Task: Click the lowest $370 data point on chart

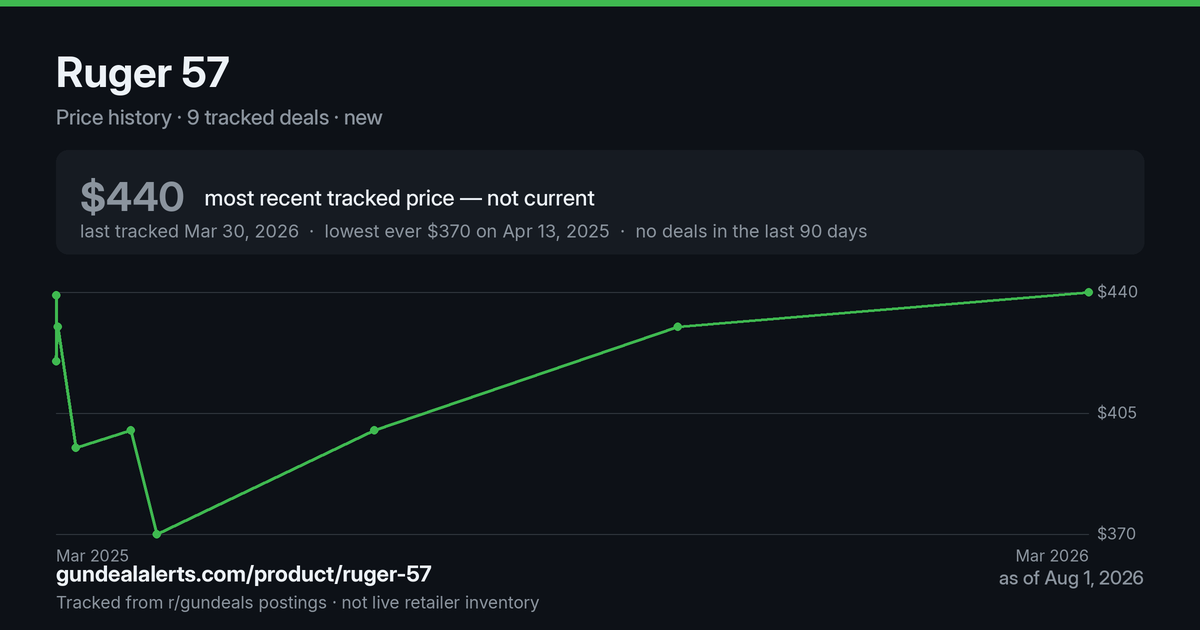Action: tap(157, 534)
